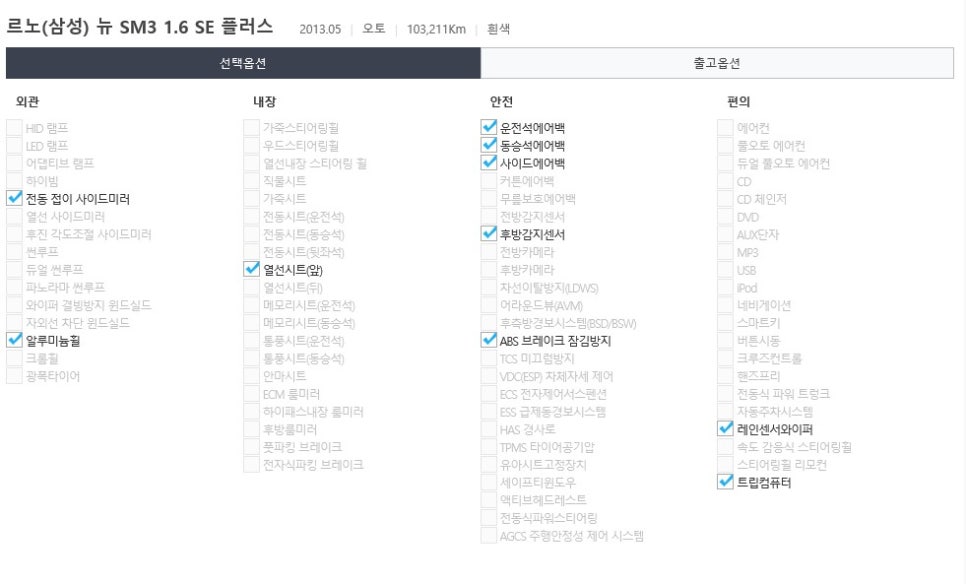Check the HID 램프 checkbox
The width and height of the screenshot is (966, 584).
coord(14,128)
